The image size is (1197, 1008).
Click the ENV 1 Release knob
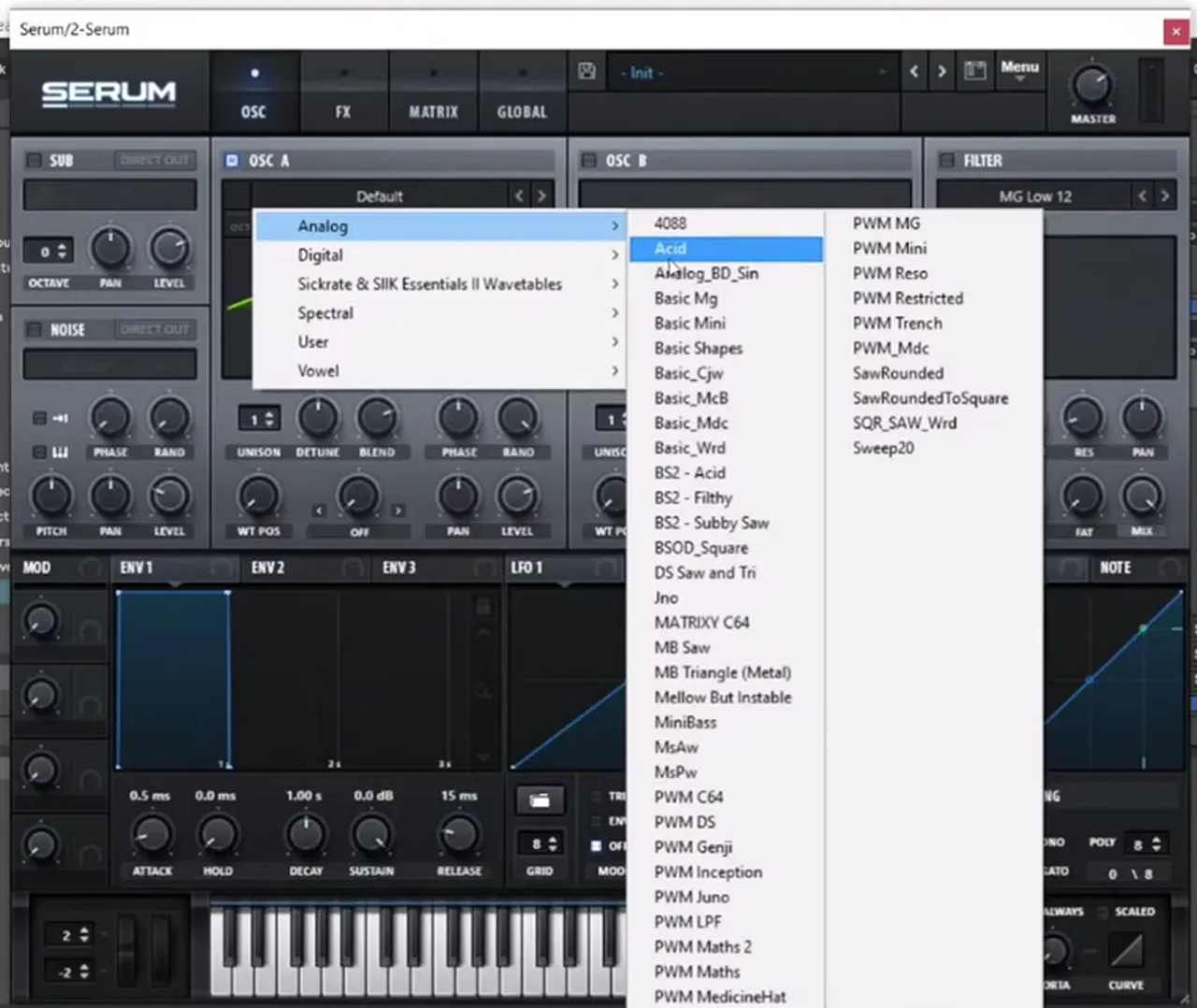tap(458, 835)
